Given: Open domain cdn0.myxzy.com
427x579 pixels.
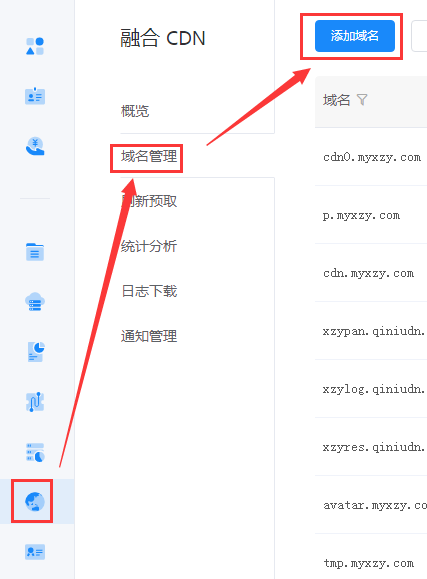Looking at the screenshot, I should point(372,158).
